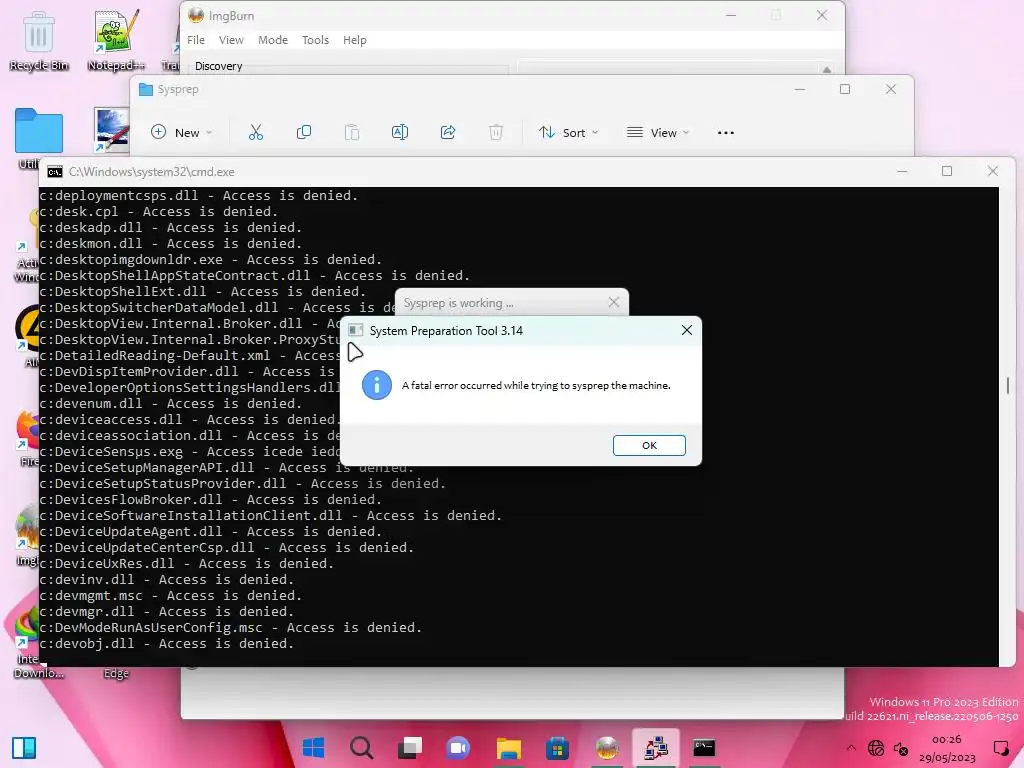Image resolution: width=1024 pixels, height=768 pixels.
Task: Open the Help menu in ImgBurn
Action: [355, 40]
